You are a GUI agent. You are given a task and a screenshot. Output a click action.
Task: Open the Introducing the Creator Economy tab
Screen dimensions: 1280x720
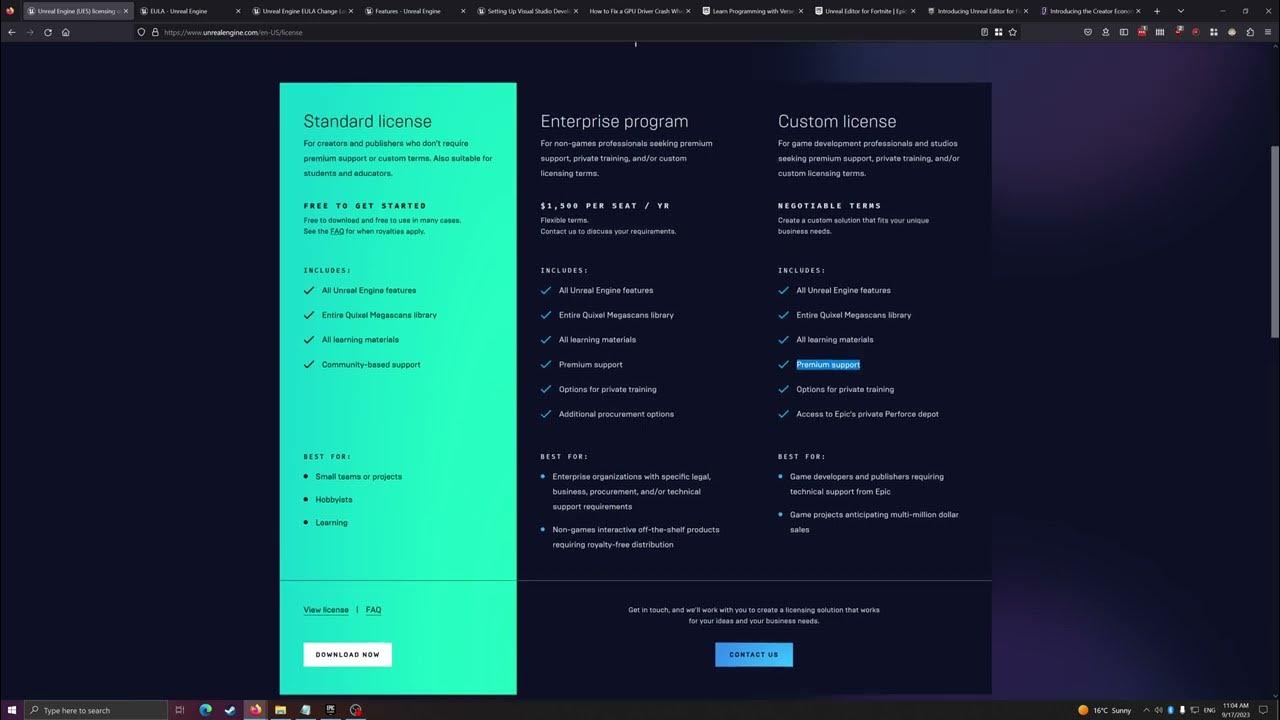[x=1091, y=11]
